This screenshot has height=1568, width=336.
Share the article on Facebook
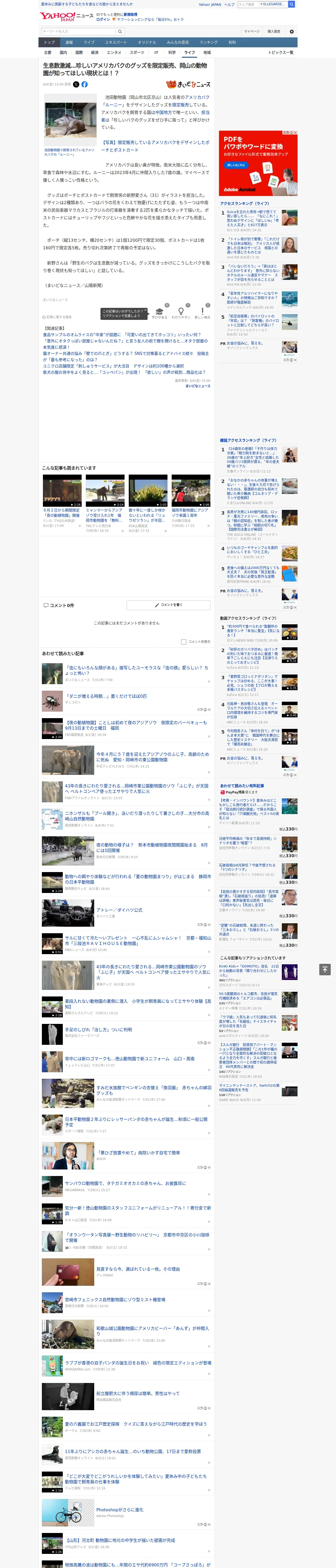pos(84,85)
